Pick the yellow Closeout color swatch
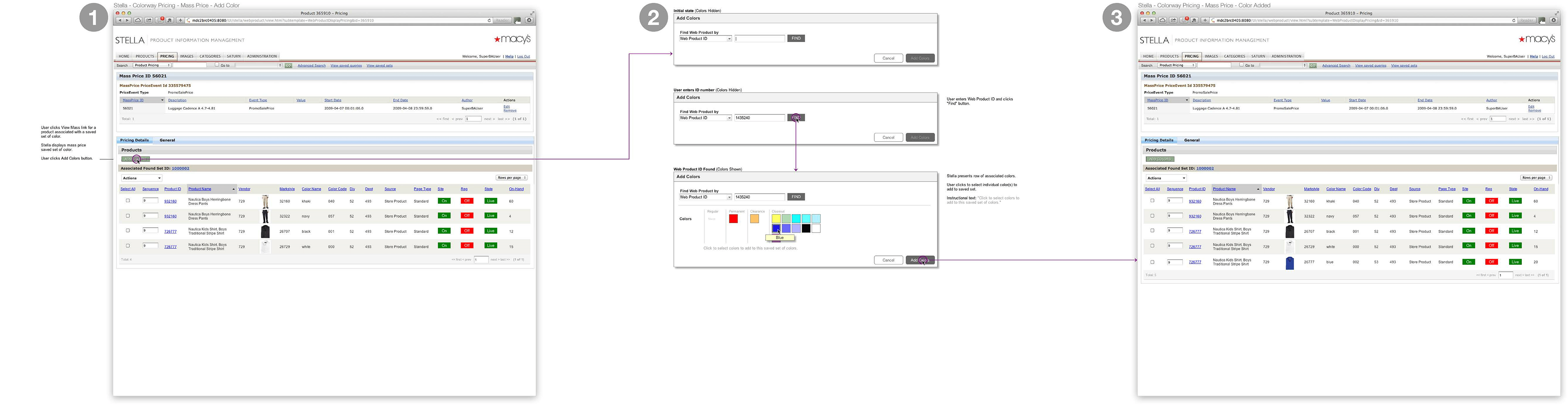 tap(776, 219)
